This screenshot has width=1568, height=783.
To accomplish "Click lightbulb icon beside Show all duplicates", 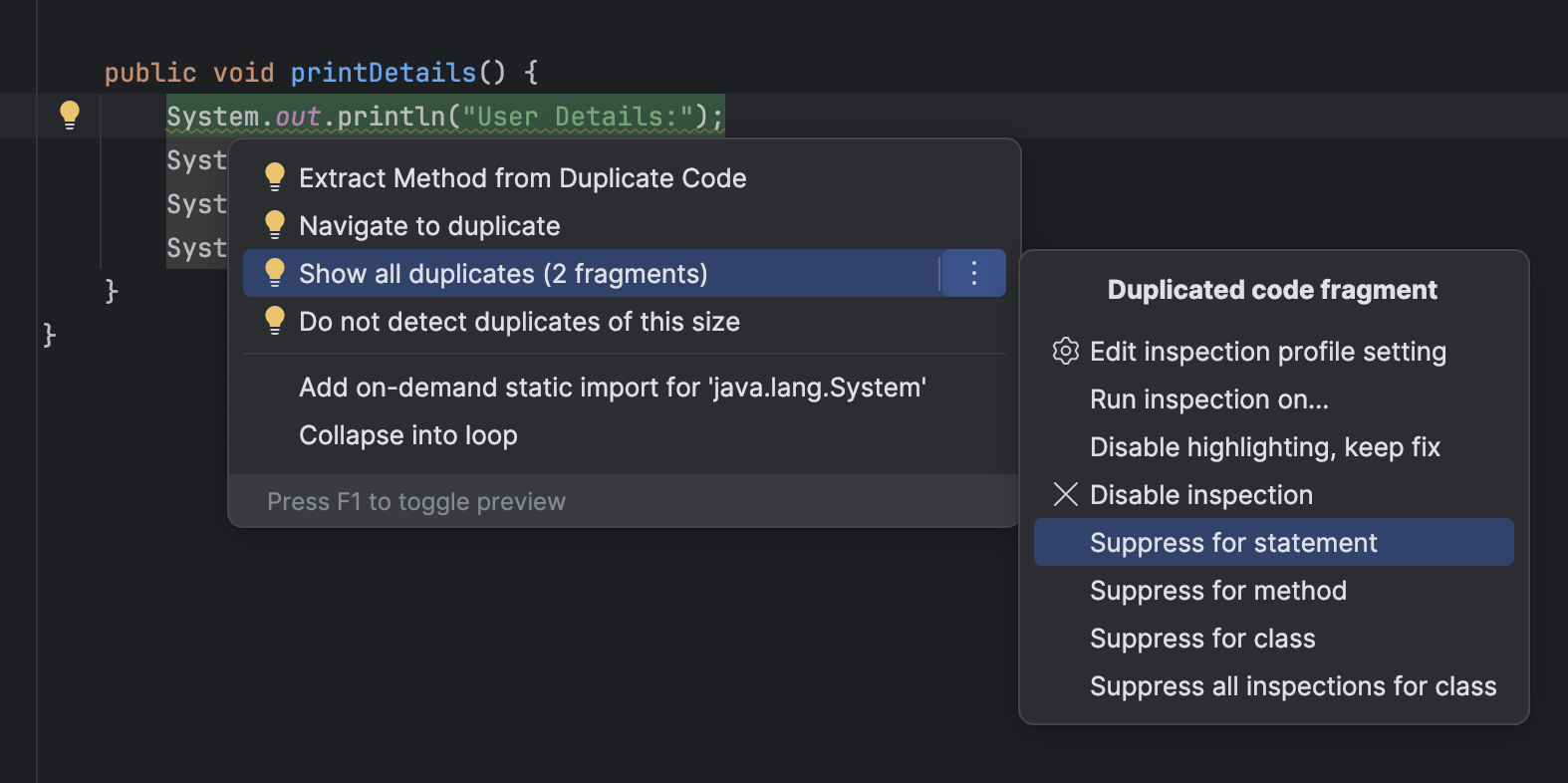I will pos(275,273).
